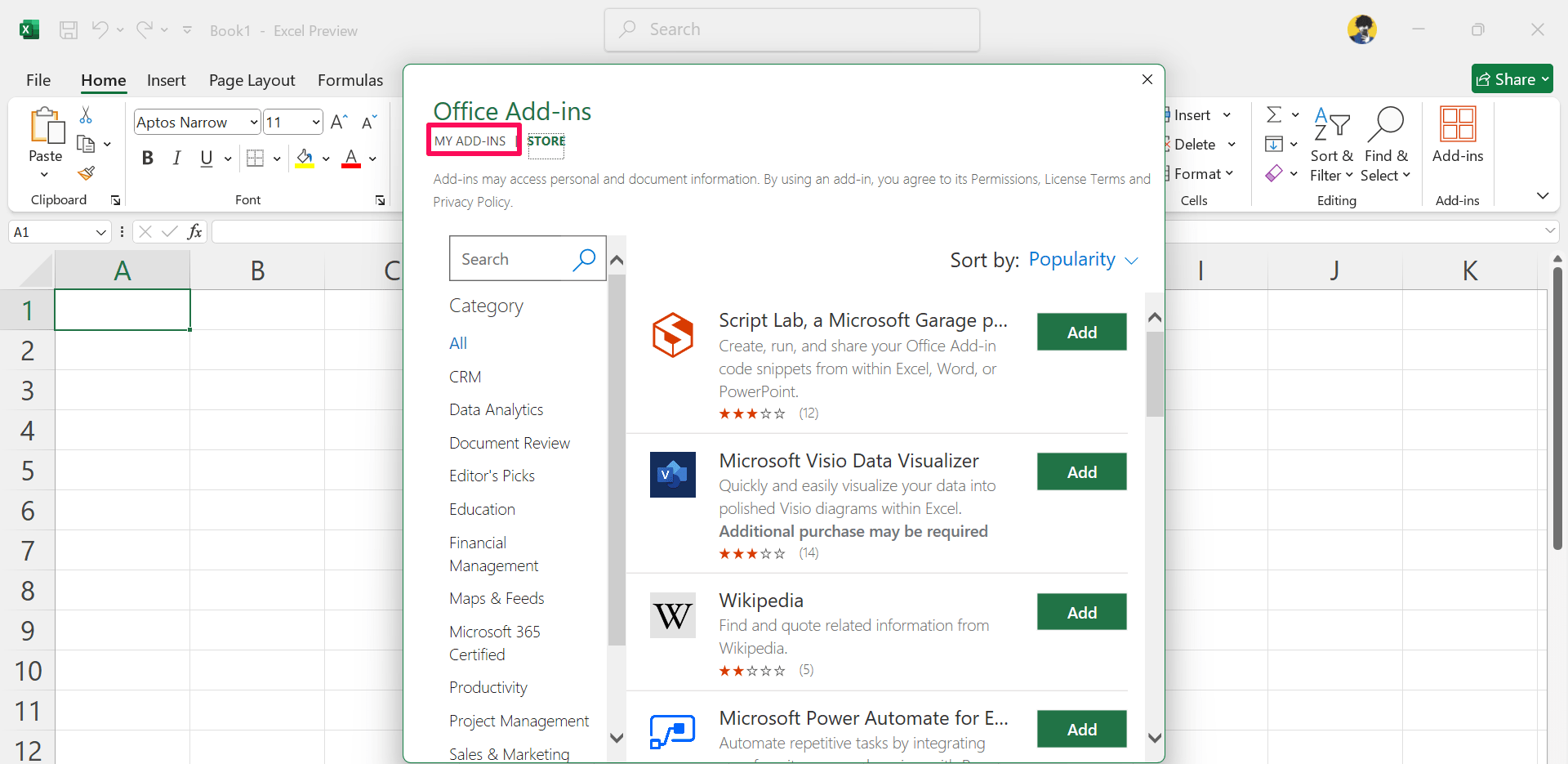
Task: Decrease font size with smaller A icon
Action: [x=369, y=123]
